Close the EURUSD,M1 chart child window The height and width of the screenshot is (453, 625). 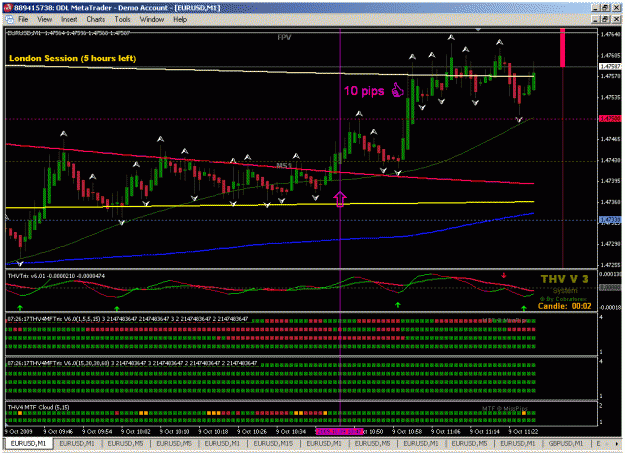click(x=616, y=19)
